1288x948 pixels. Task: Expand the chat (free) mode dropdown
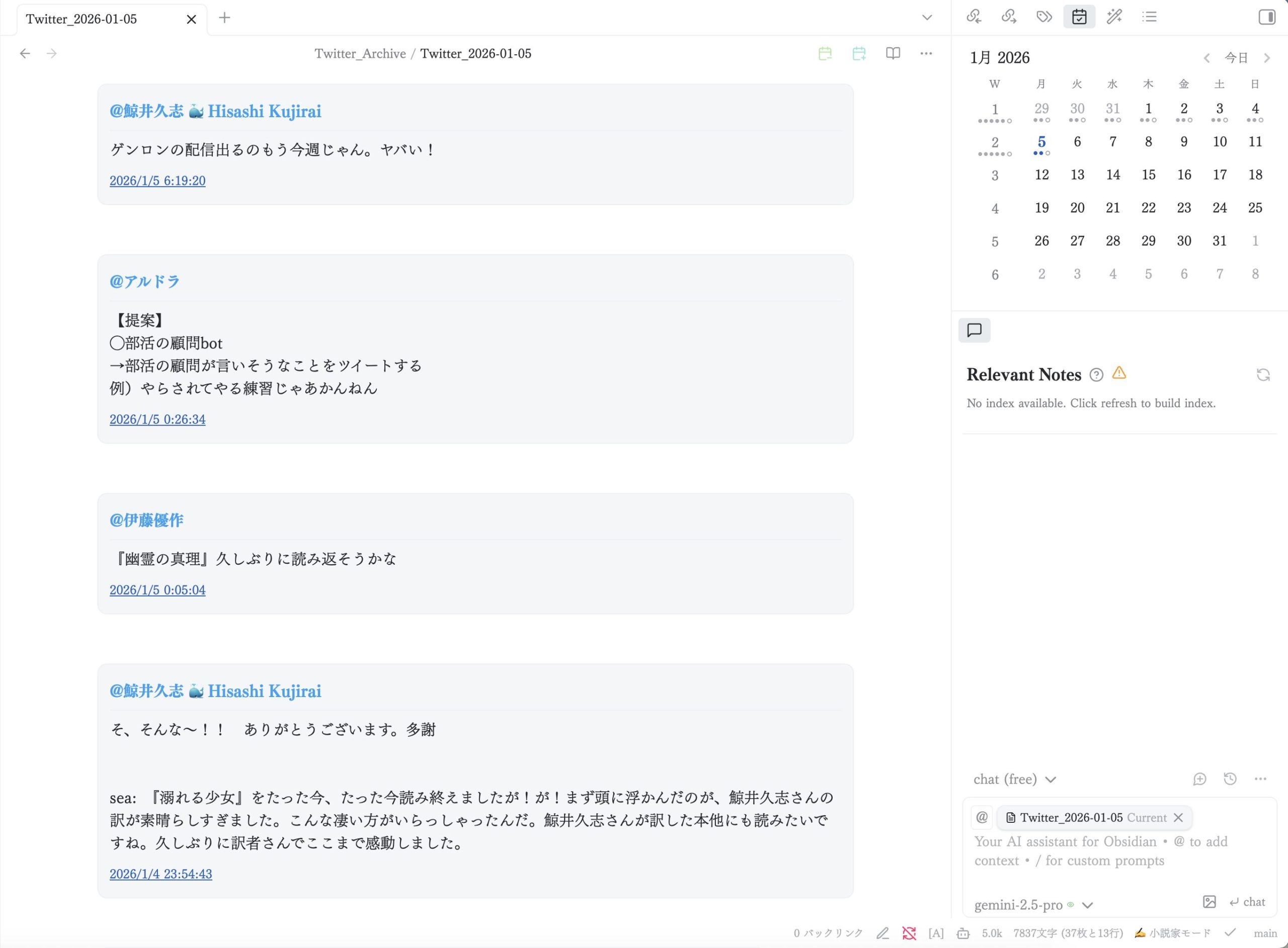tap(1014, 779)
